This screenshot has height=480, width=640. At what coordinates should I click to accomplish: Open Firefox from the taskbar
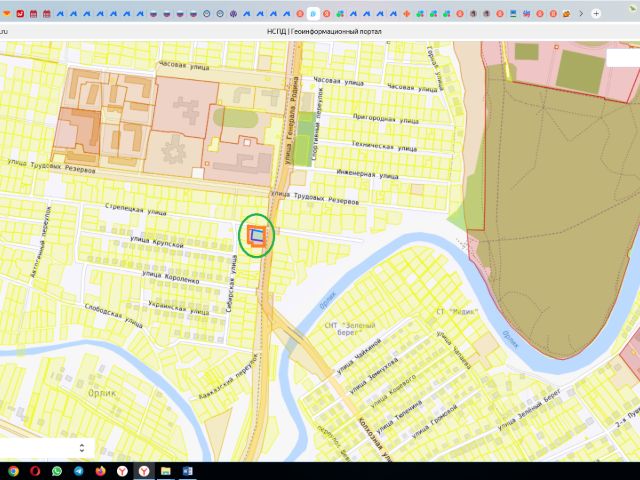pyautogui.click(x=100, y=471)
